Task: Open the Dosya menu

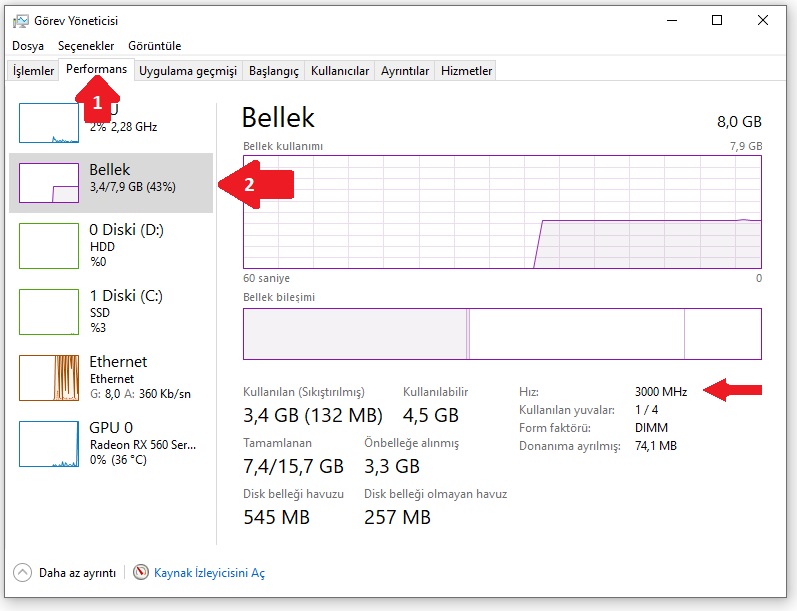Action: (x=28, y=46)
